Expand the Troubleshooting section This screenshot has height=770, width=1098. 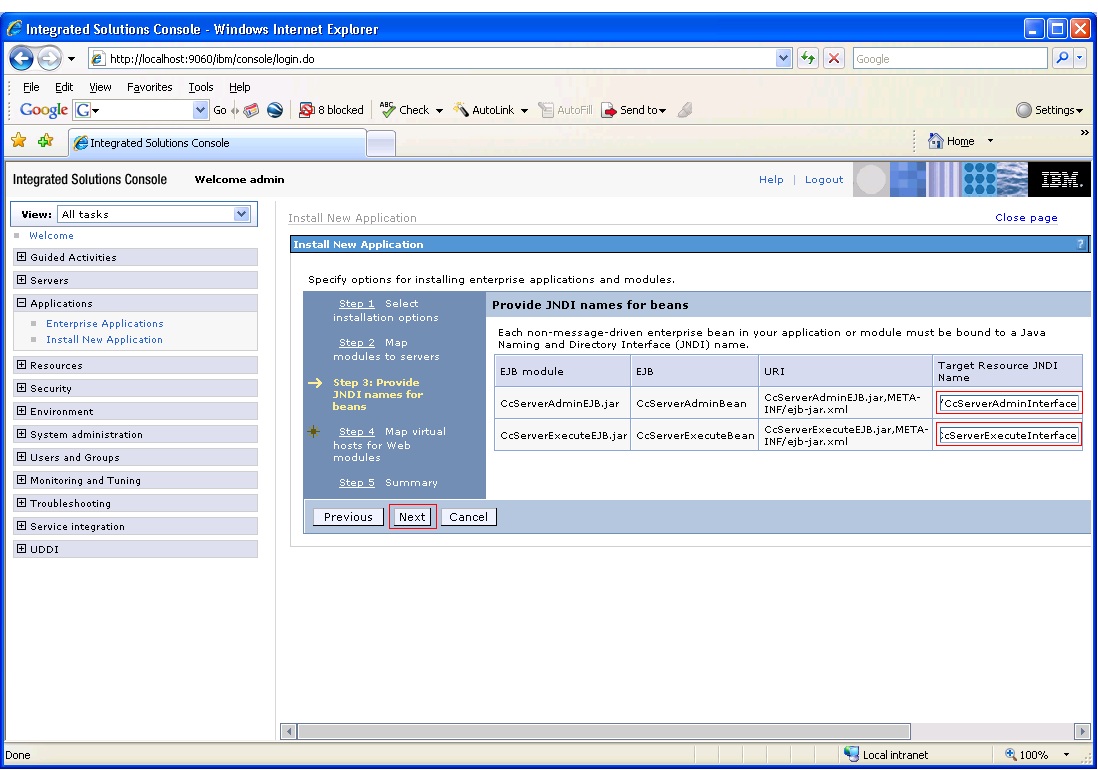tap(22, 503)
